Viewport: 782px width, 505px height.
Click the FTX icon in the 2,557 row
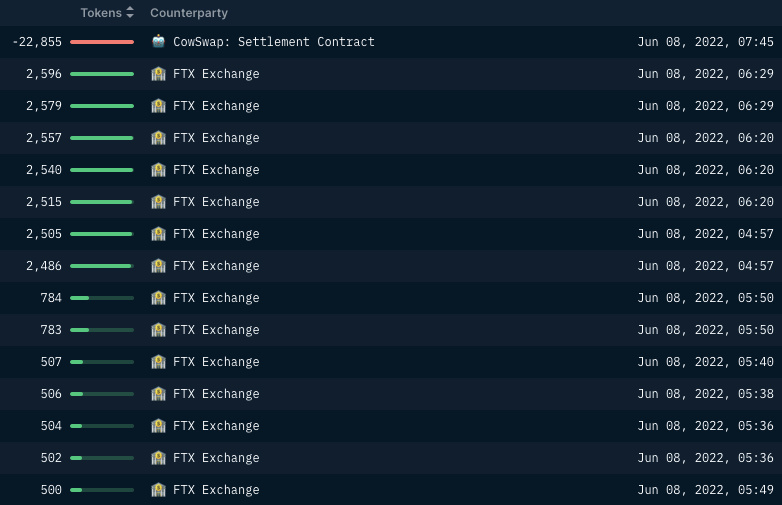[158, 138]
